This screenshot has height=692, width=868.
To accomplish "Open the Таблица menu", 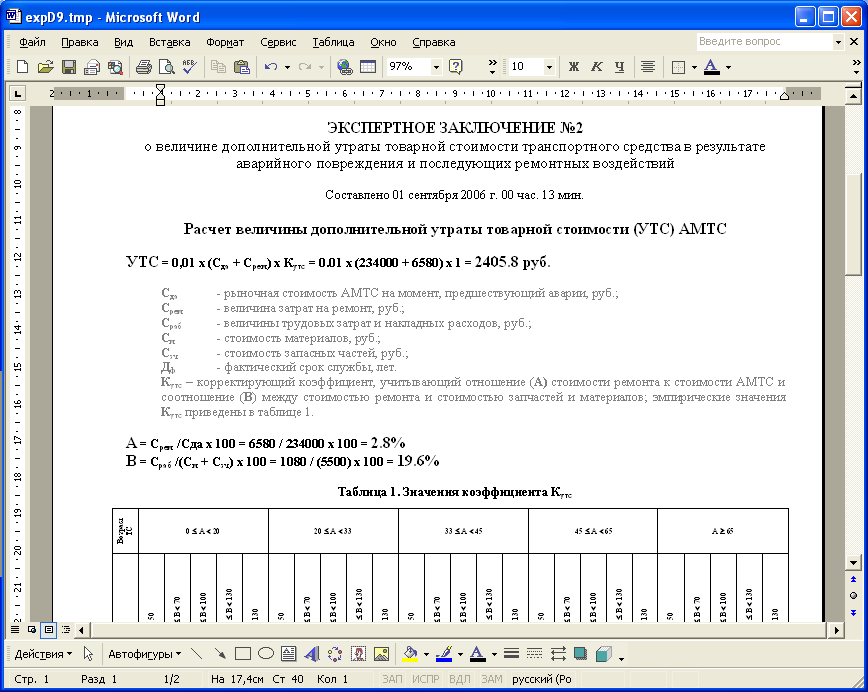I will click(333, 42).
